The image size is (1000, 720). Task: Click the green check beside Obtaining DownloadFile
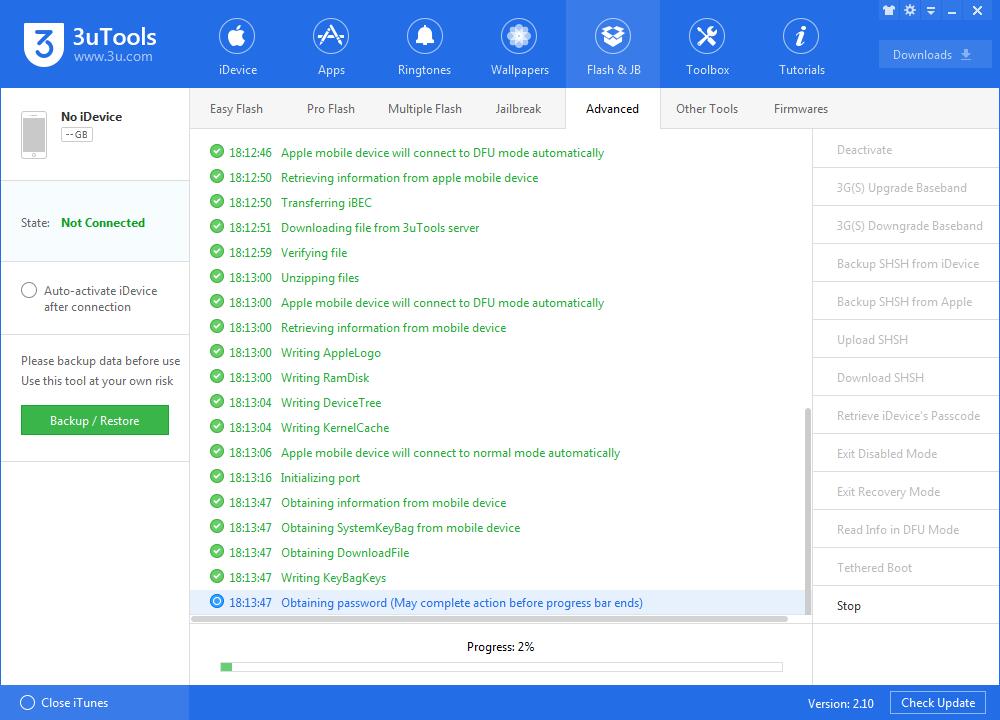pos(217,551)
